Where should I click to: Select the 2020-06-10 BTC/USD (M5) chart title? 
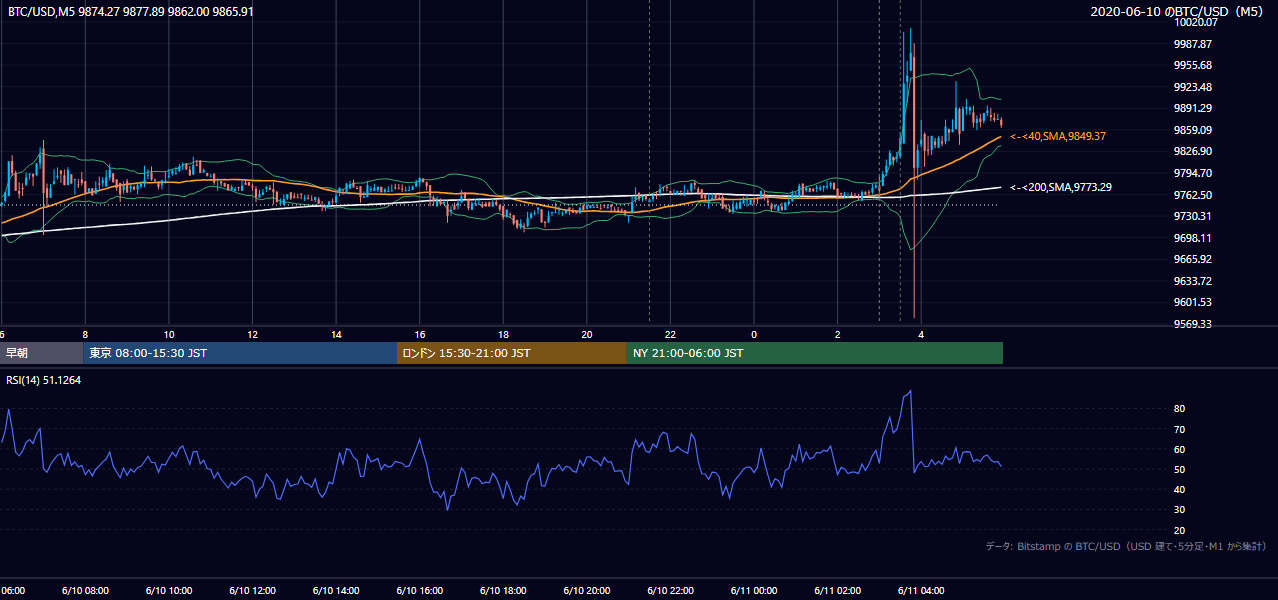pyautogui.click(x=1178, y=12)
